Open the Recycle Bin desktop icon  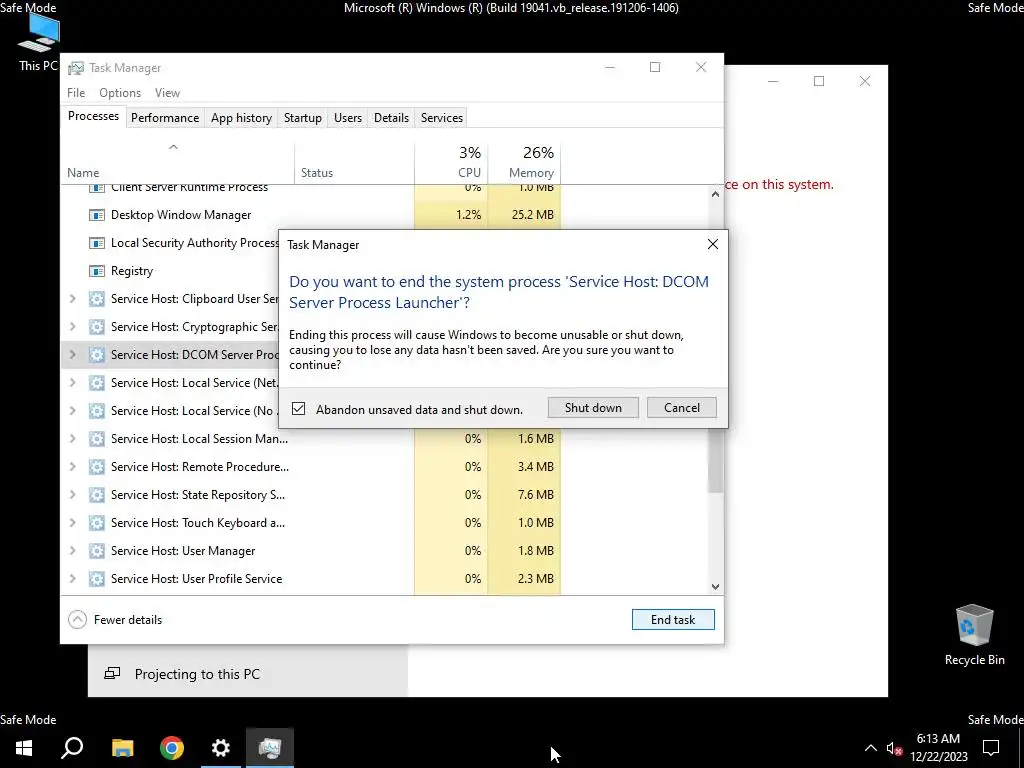[974, 635]
